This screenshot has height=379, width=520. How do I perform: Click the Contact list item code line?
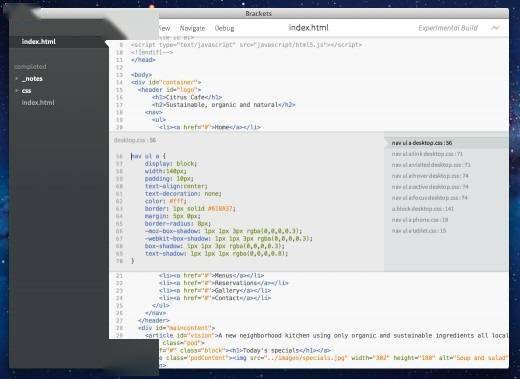click(215, 298)
